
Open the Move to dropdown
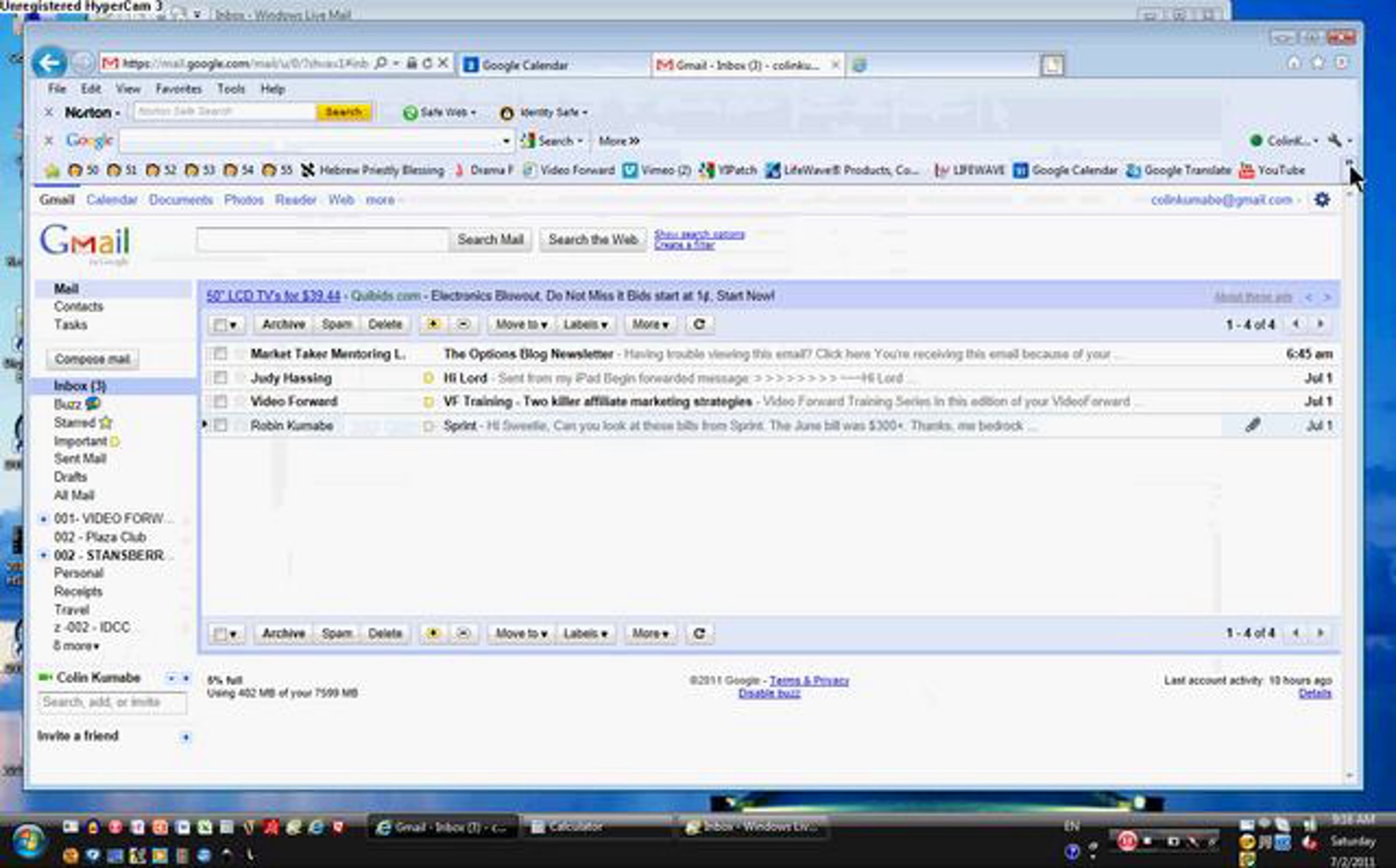521,324
